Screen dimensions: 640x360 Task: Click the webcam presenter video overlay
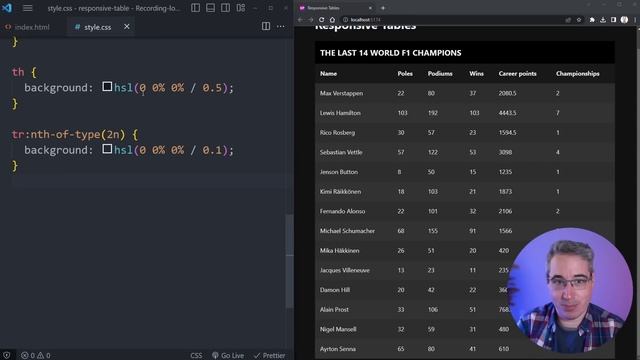point(570,290)
